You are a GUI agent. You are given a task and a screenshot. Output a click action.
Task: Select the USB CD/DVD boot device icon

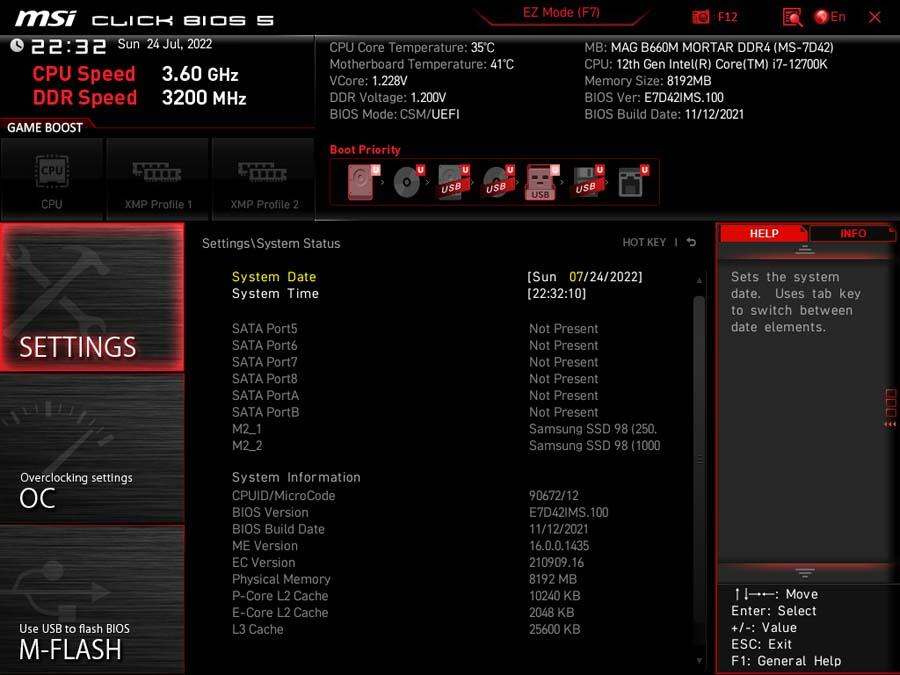pyautogui.click(x=498, y=182)
